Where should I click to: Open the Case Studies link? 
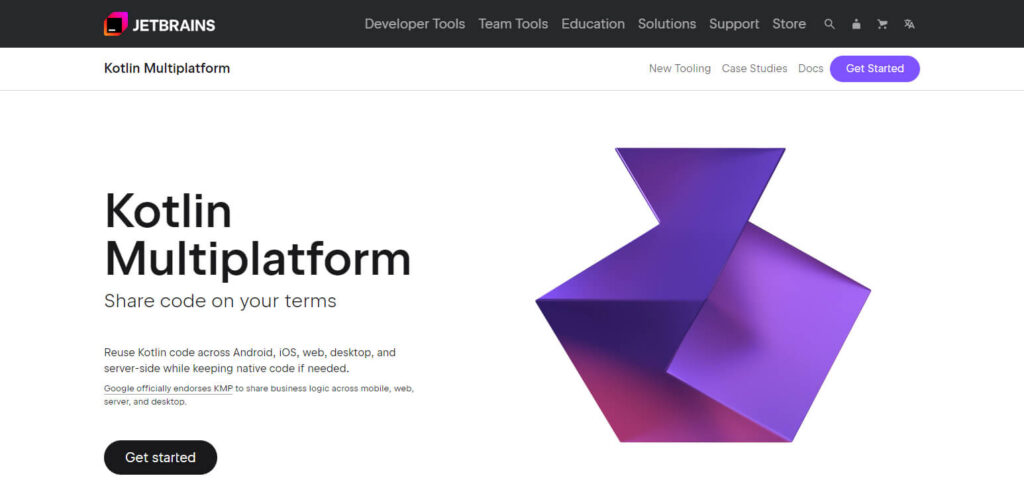point(754,69)
